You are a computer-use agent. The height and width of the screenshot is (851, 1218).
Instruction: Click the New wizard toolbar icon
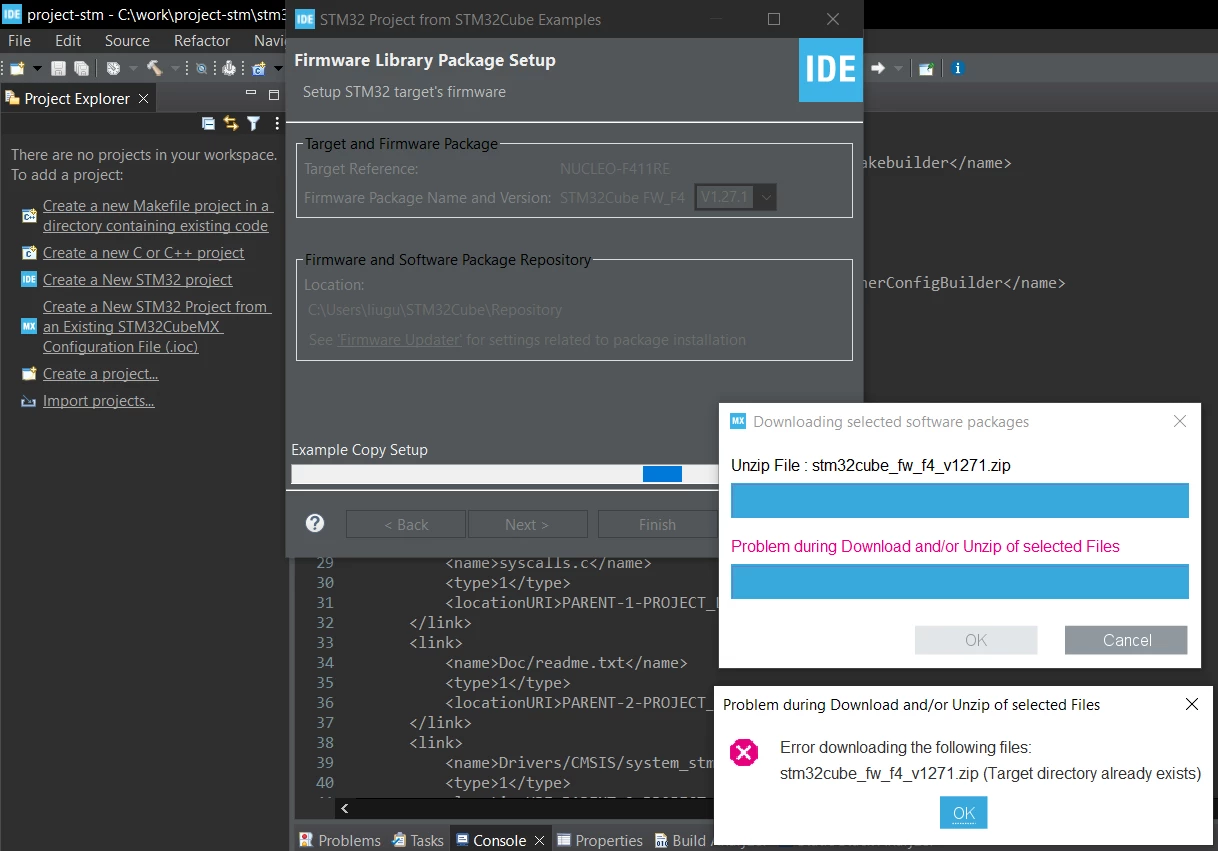[17, 68]
